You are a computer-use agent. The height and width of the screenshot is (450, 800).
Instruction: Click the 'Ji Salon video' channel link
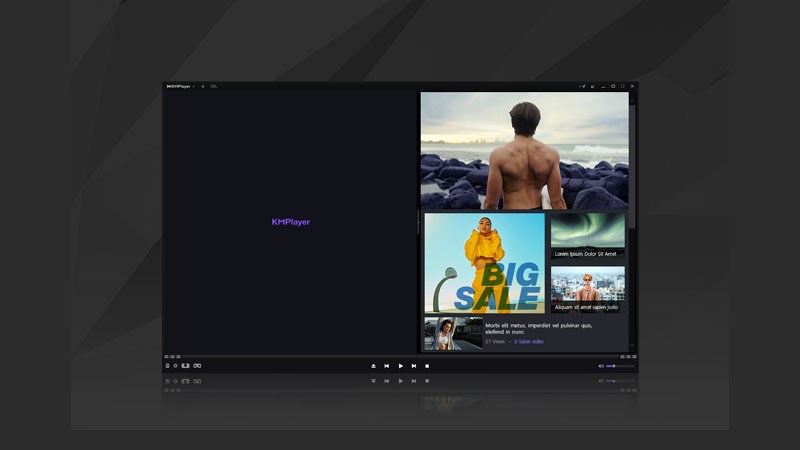click(529, 341)
